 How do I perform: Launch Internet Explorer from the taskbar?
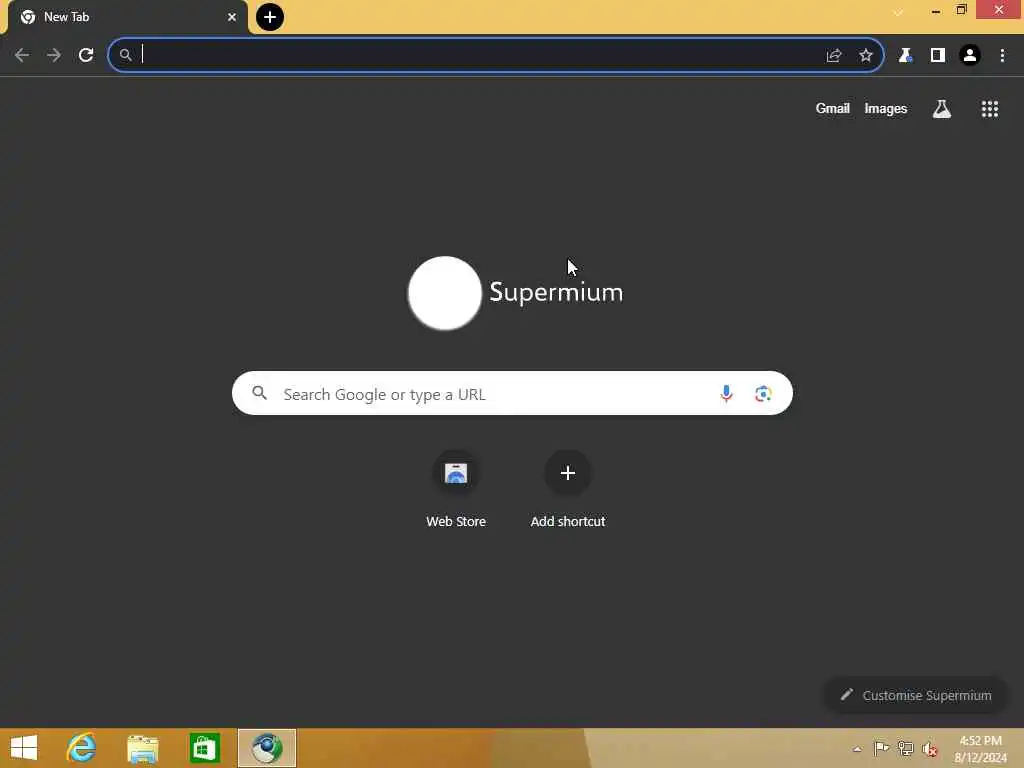point(81,748)
